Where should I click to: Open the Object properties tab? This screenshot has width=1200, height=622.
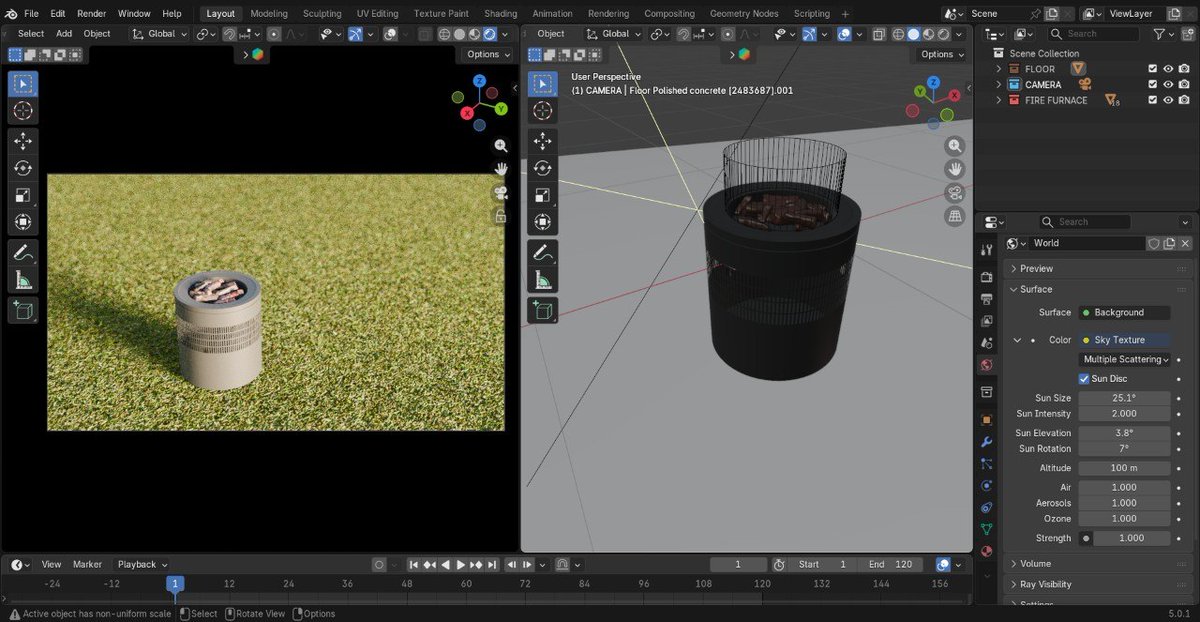(987, 419)
